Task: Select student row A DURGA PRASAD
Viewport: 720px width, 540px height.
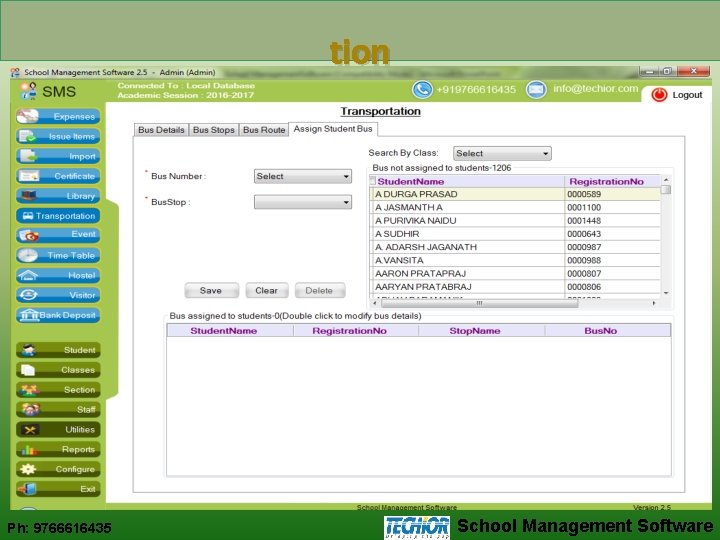Action: click(515, 194)
